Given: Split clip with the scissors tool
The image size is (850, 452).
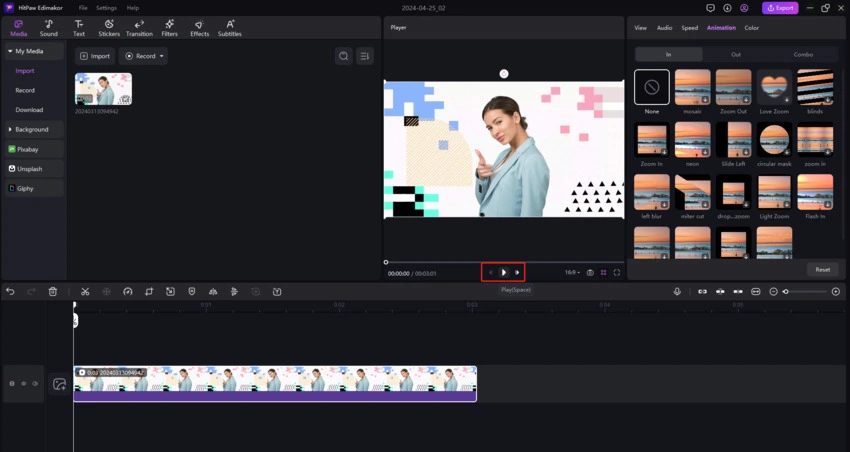Looking at the screenshot, I should pos(85,292).
